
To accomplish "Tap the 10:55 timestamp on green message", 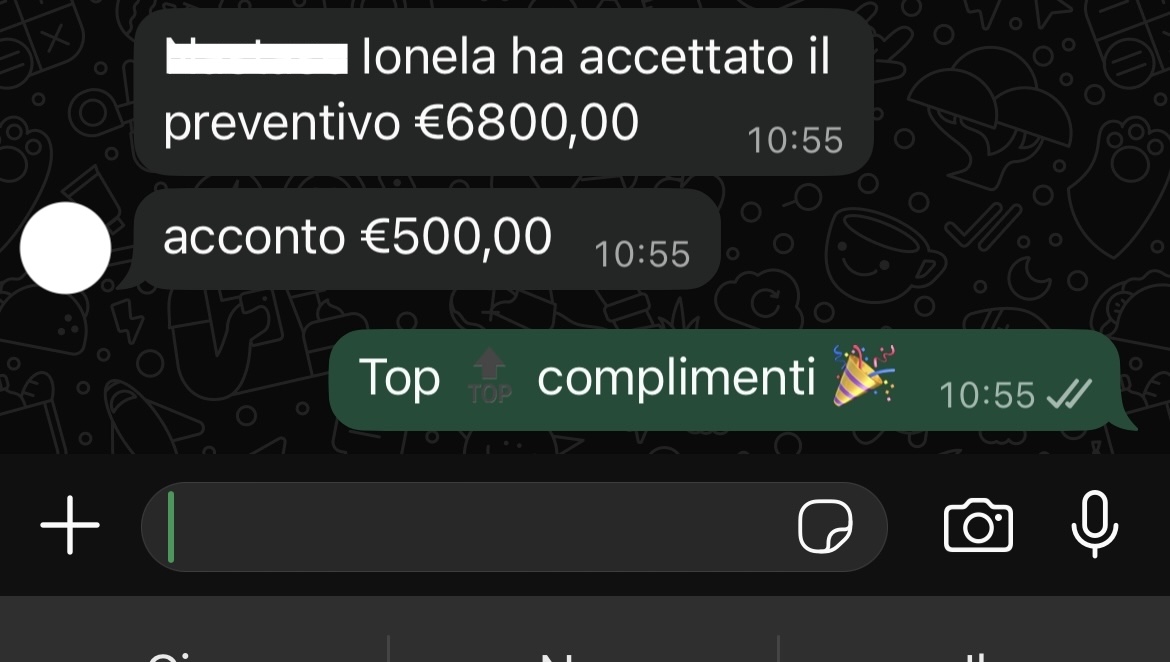I will 986,395.
